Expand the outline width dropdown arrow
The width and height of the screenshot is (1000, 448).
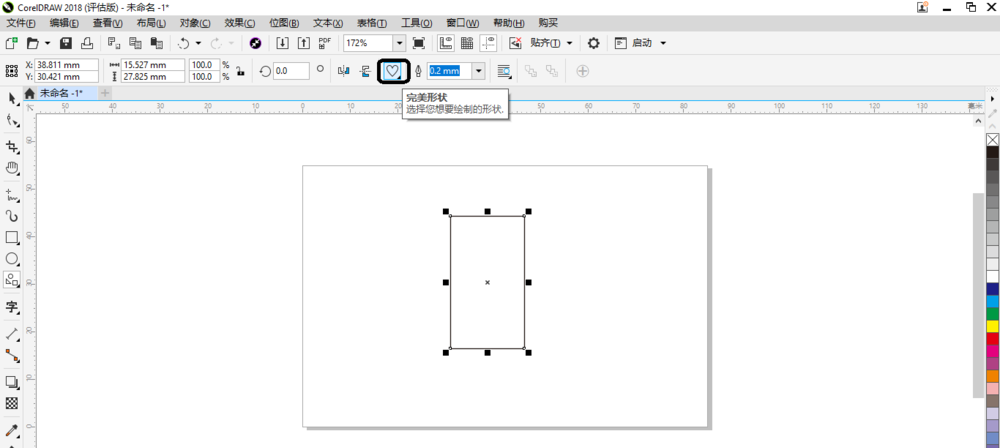[x=479, y=71]
